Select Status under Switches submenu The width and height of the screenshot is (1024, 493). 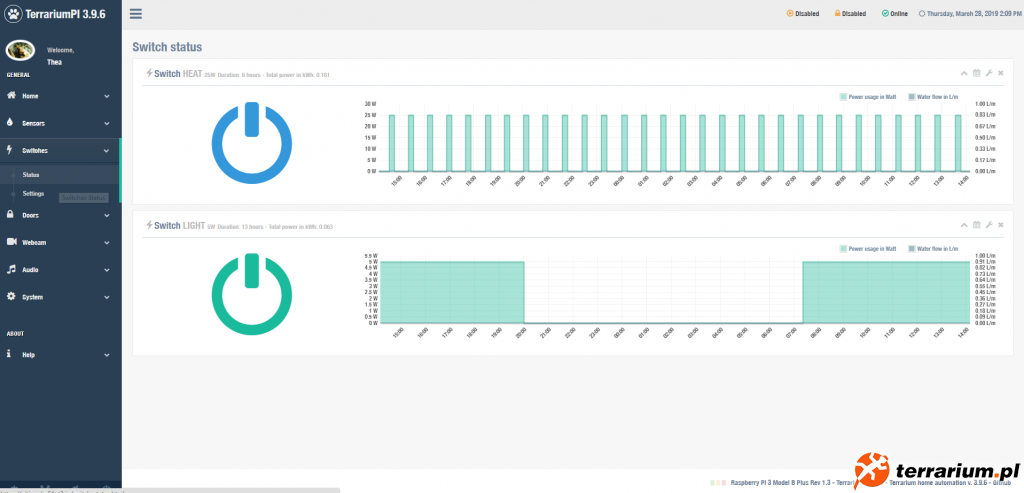[31, 174]
